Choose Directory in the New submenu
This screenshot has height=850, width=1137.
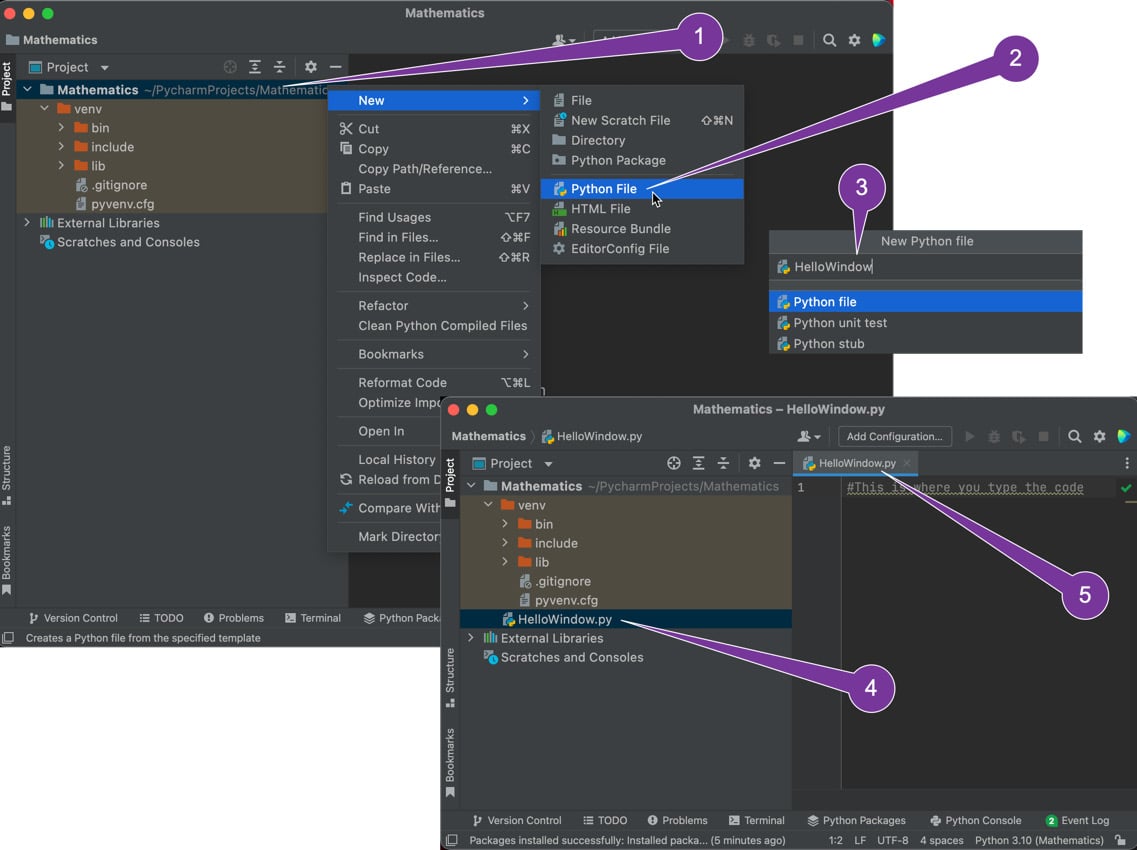642,140
